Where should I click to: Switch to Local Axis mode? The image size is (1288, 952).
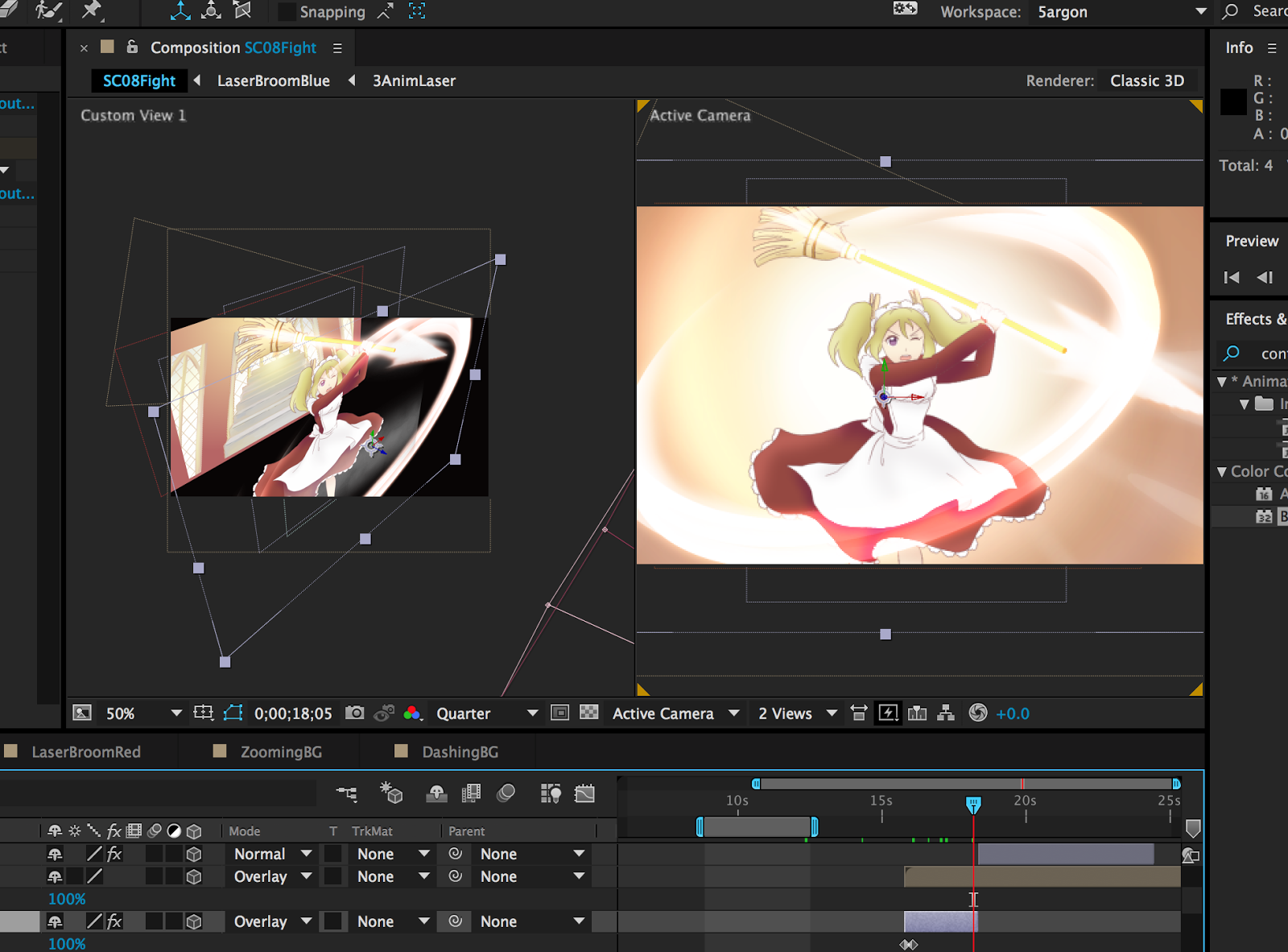180,10
